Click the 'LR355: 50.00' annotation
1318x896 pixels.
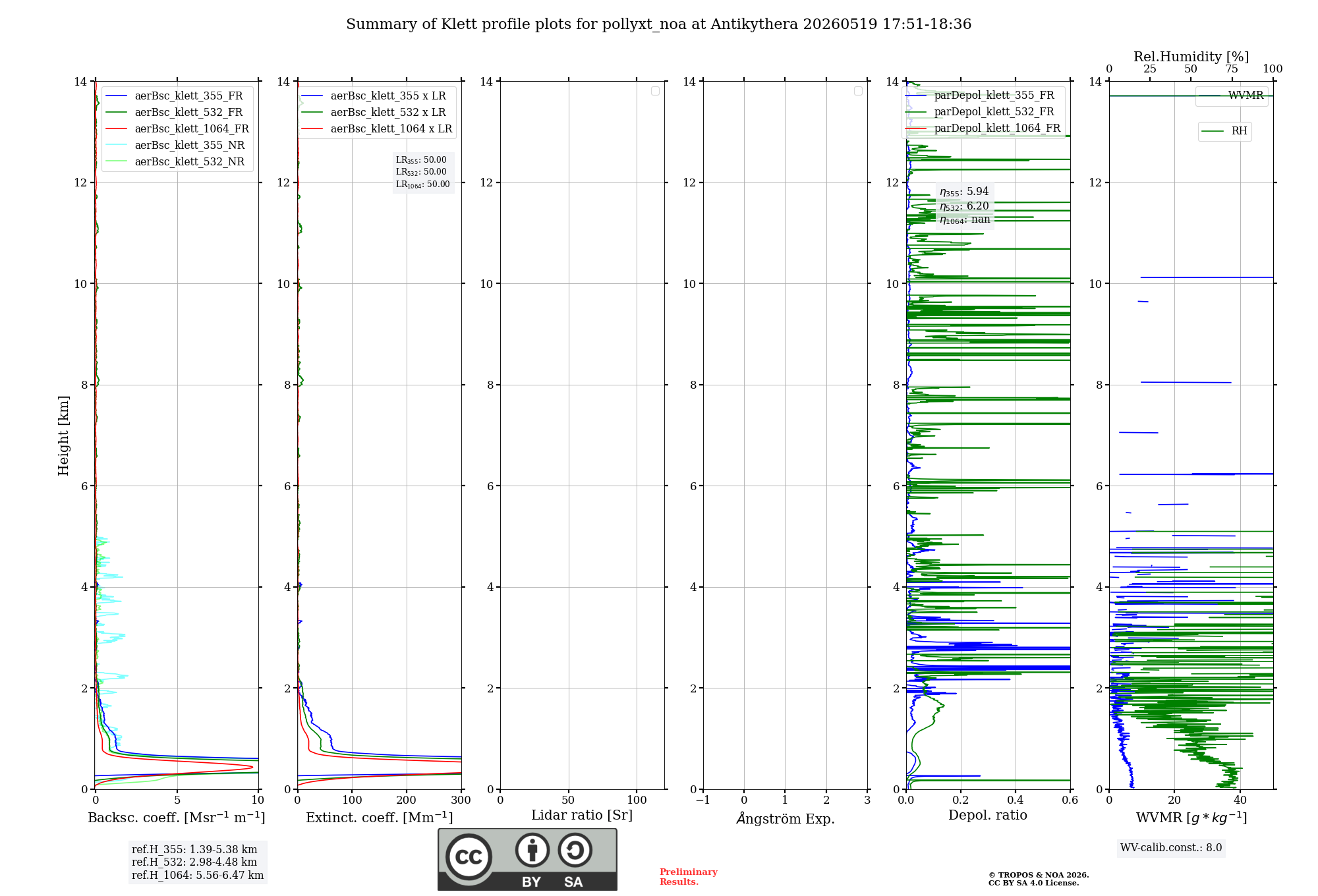point(421,160)
